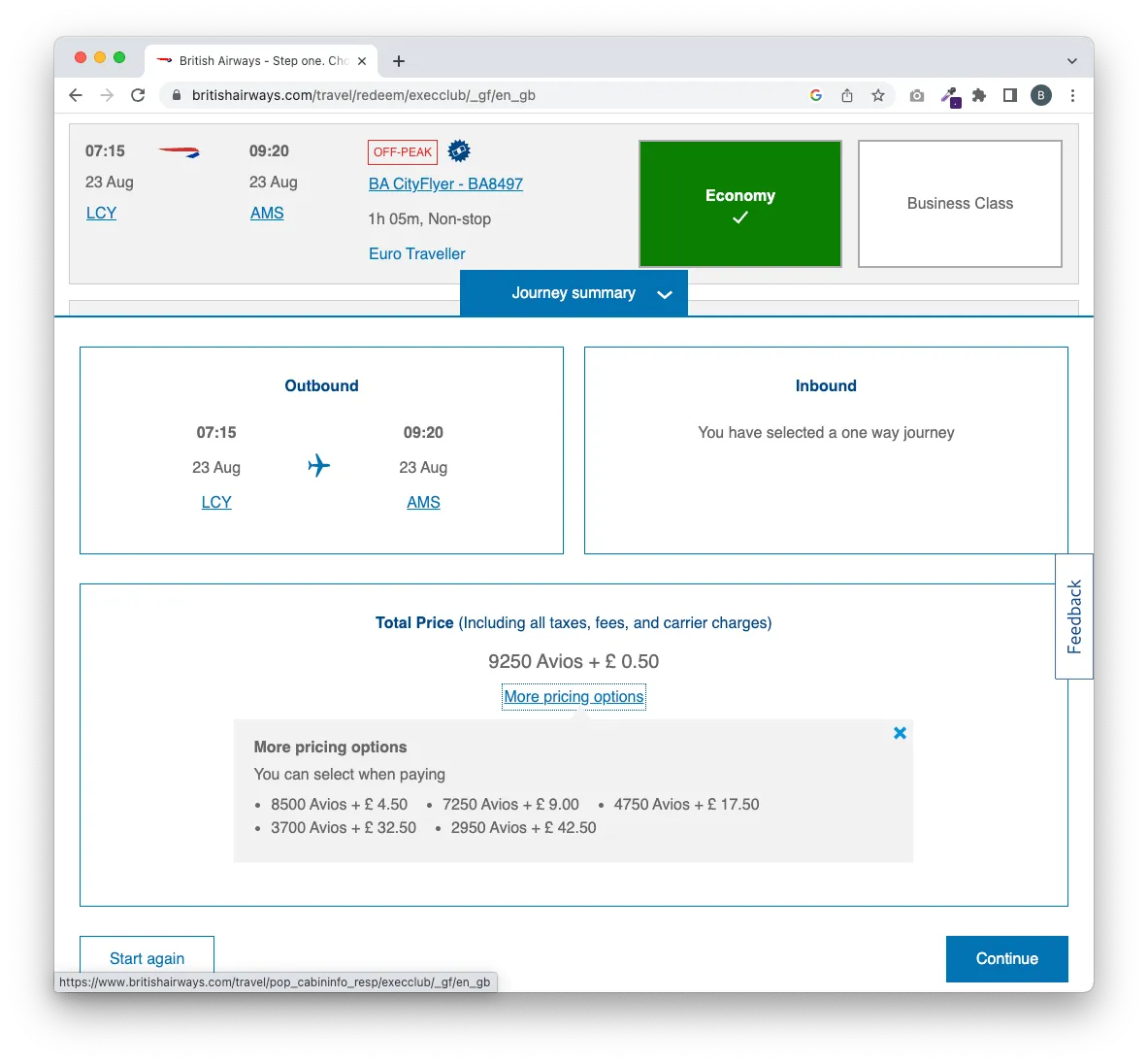Click the Outbound heading
This screenshot has height=1064, width=1148.
click(321, 386)
